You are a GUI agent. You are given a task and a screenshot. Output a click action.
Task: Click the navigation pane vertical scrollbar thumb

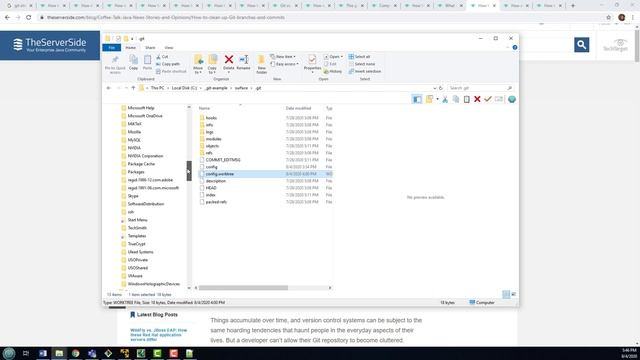pos(189,171)
